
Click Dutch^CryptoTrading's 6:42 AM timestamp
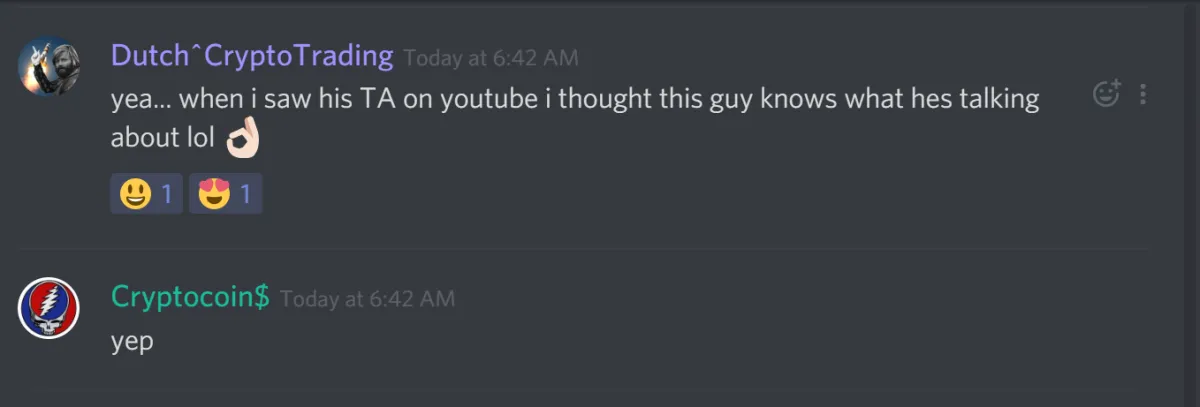[491, 58]
